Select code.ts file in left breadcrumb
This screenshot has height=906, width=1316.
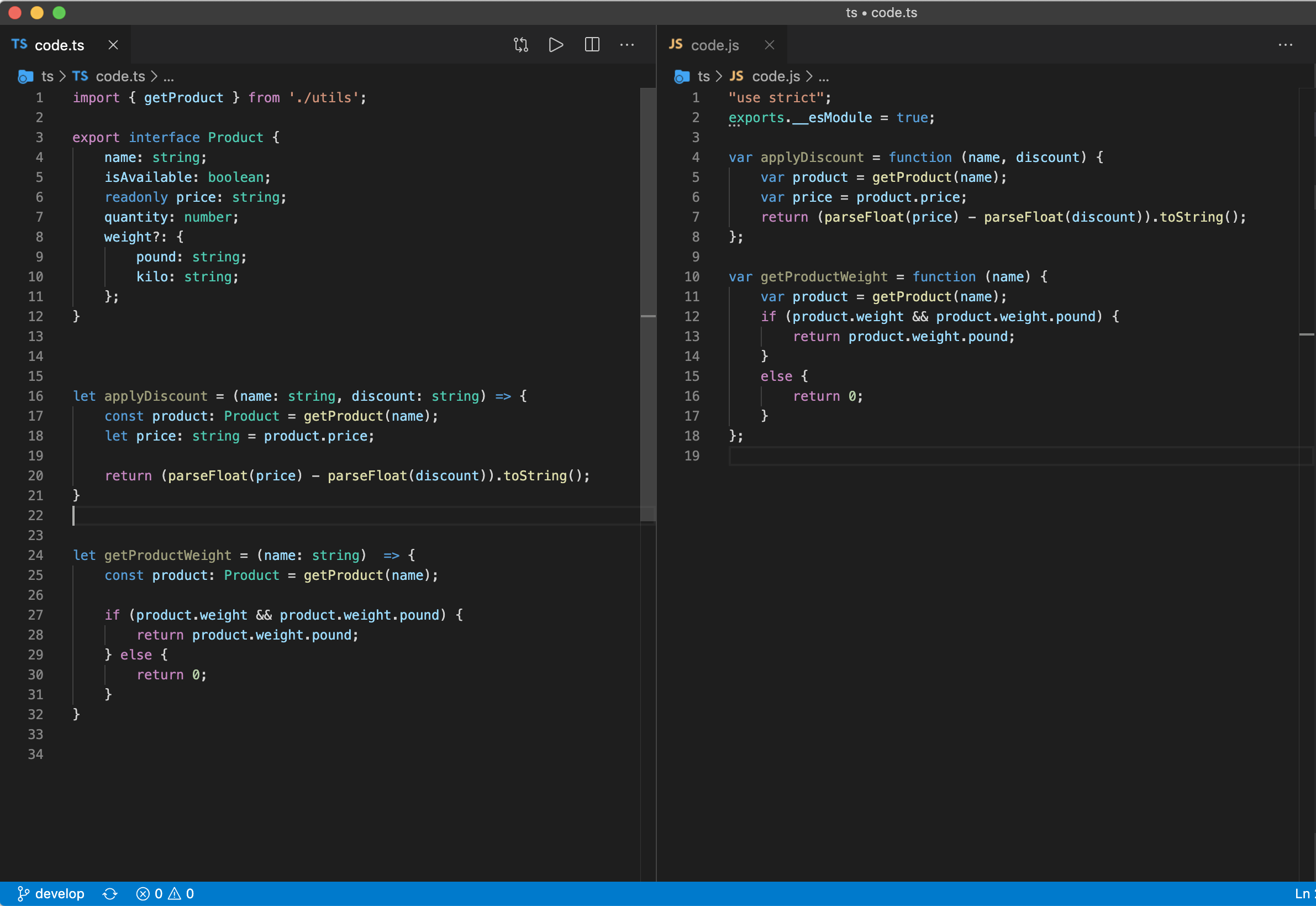pyautogui.click(x=120, y=76)
